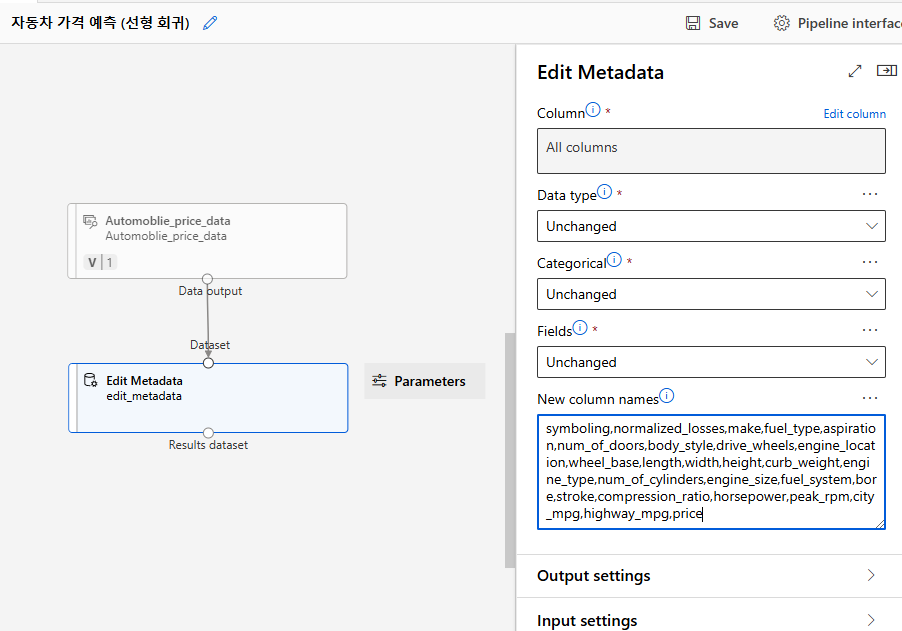Click the resize handle of the text area
This screenshot has width=902, height=631.
tap(880, 523)
